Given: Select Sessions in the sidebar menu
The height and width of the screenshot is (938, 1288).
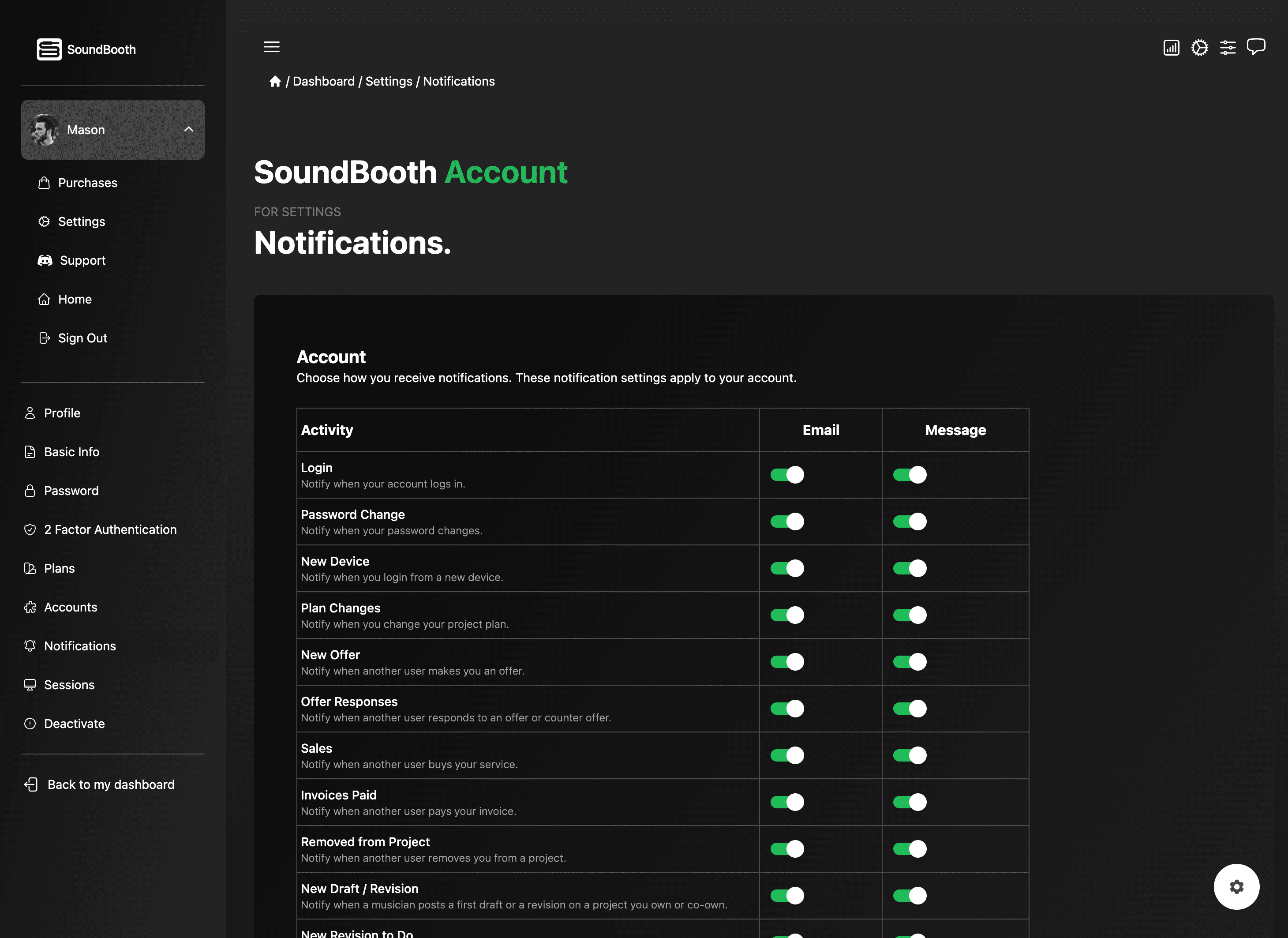Looking at the screenshot, I should click(69, 685).
